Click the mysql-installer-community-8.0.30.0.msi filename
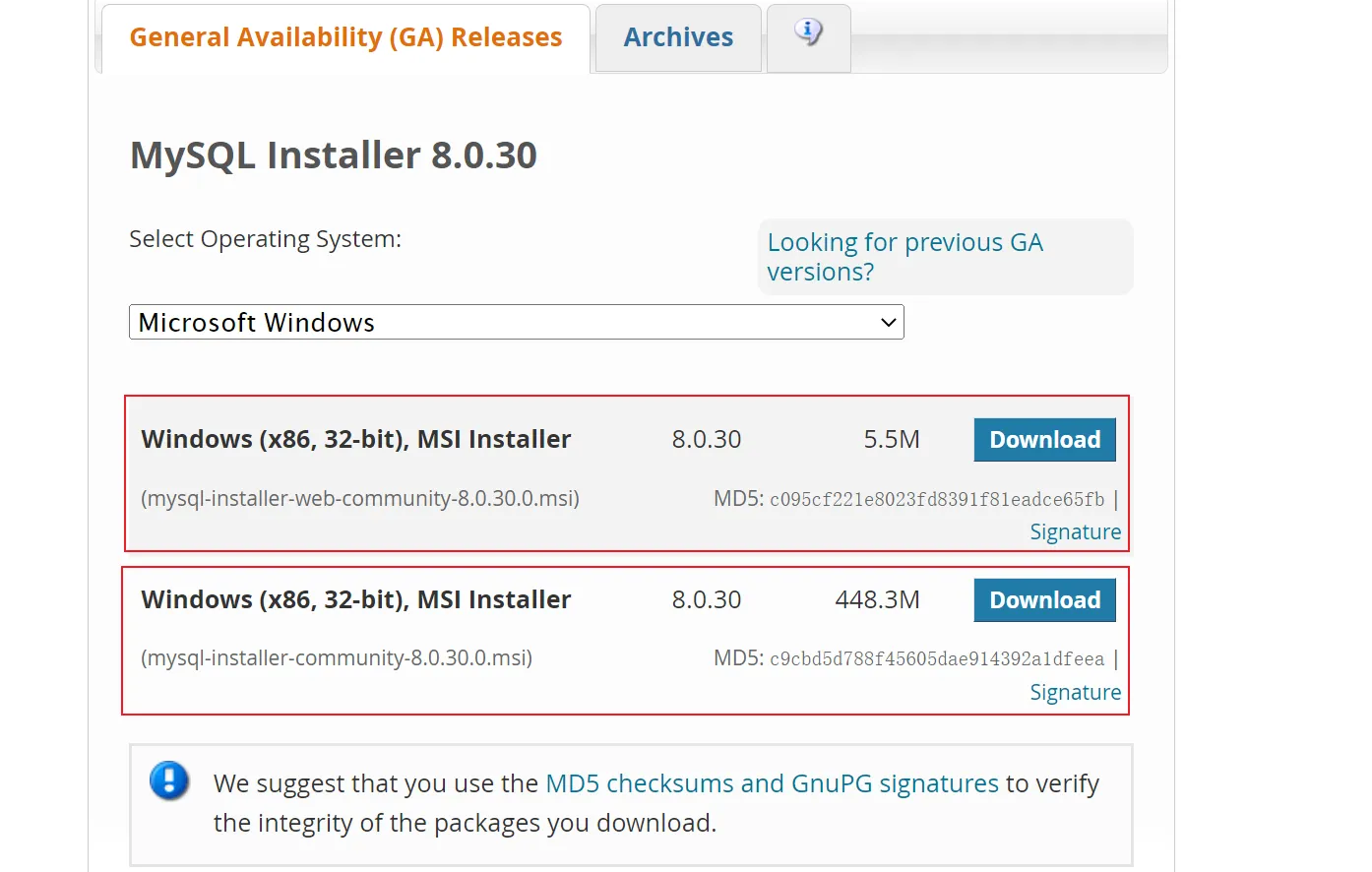 337,658
